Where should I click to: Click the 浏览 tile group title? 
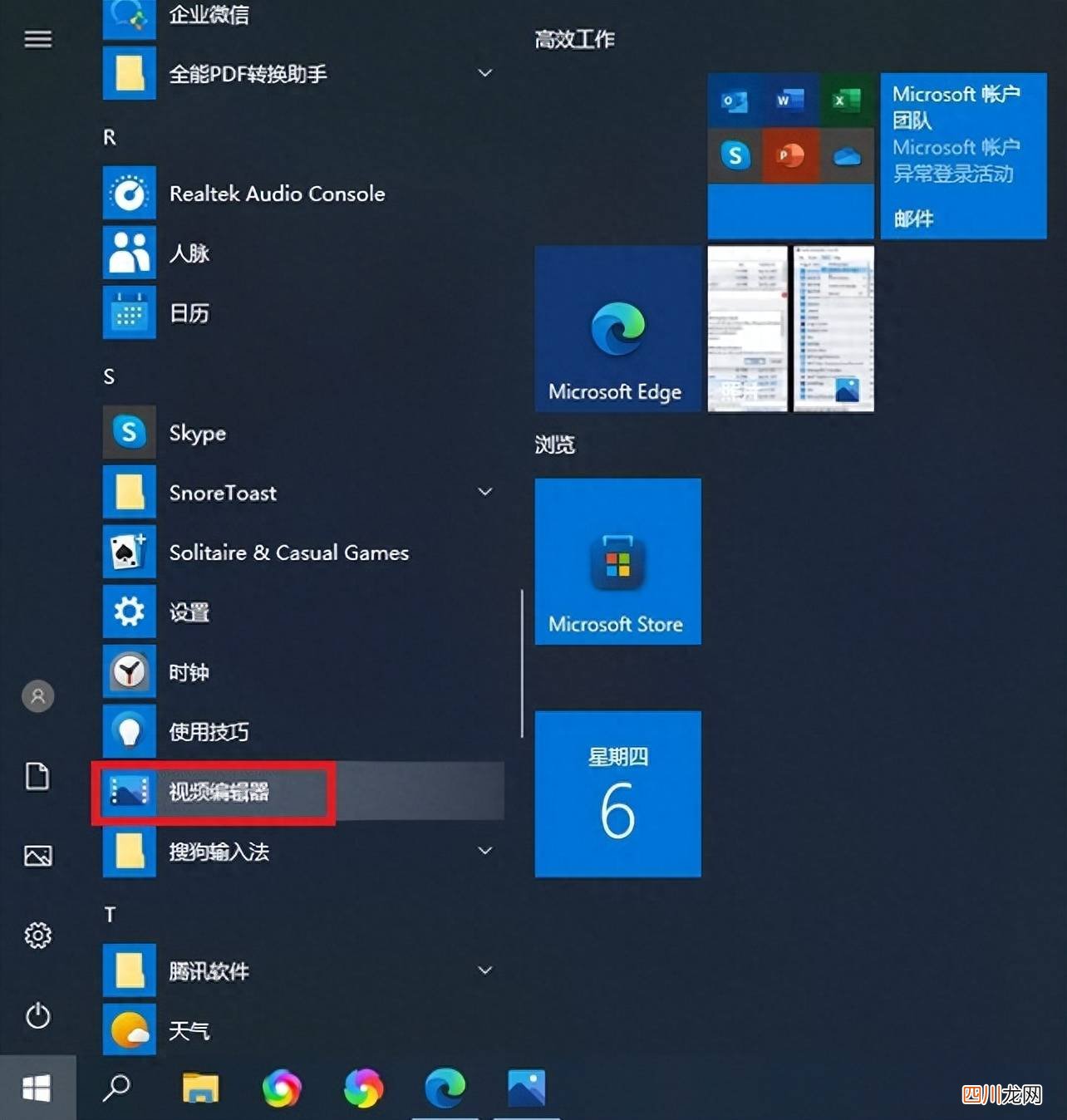click(554, 445)
